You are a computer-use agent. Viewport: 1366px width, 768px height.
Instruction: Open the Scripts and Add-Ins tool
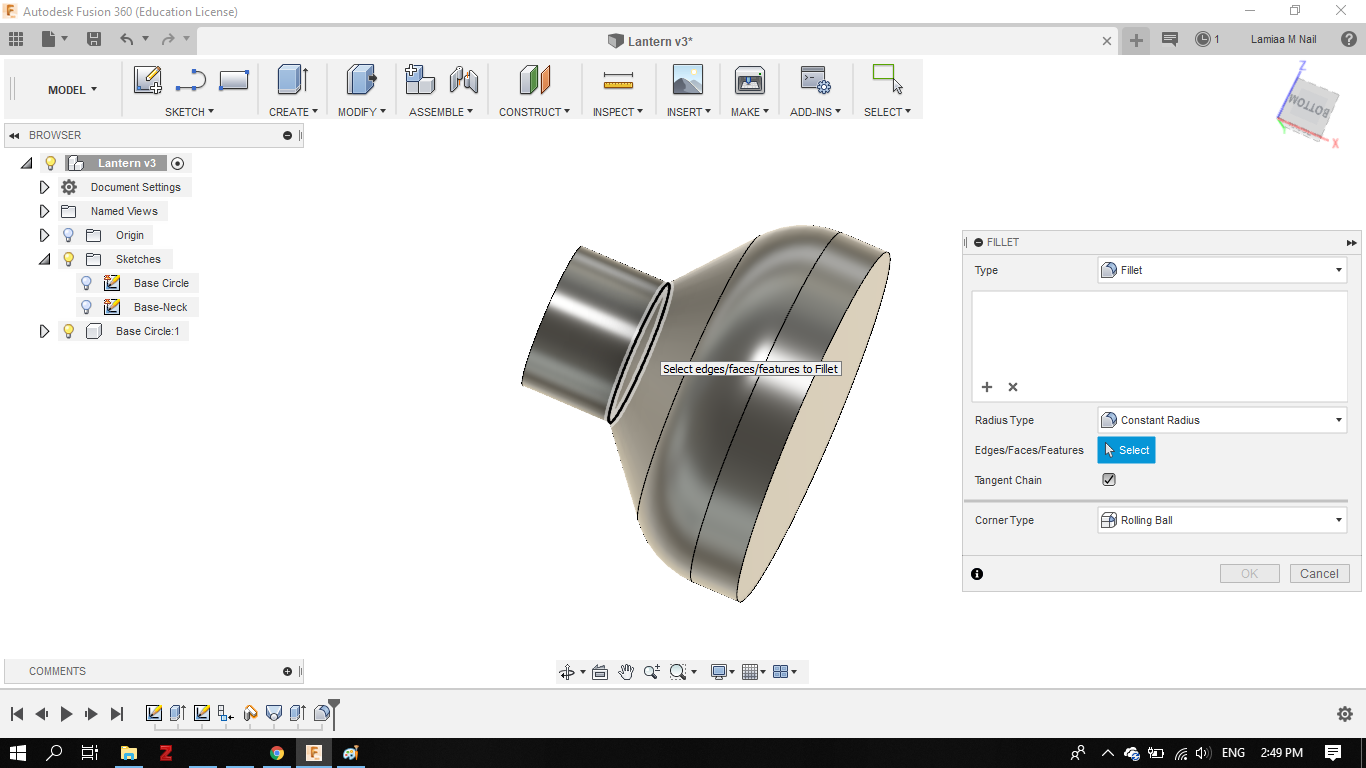[815, 80]
